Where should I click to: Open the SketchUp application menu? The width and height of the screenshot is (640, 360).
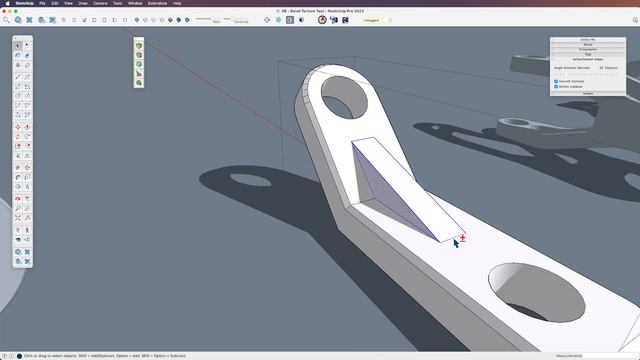click(x=24, y=3)
